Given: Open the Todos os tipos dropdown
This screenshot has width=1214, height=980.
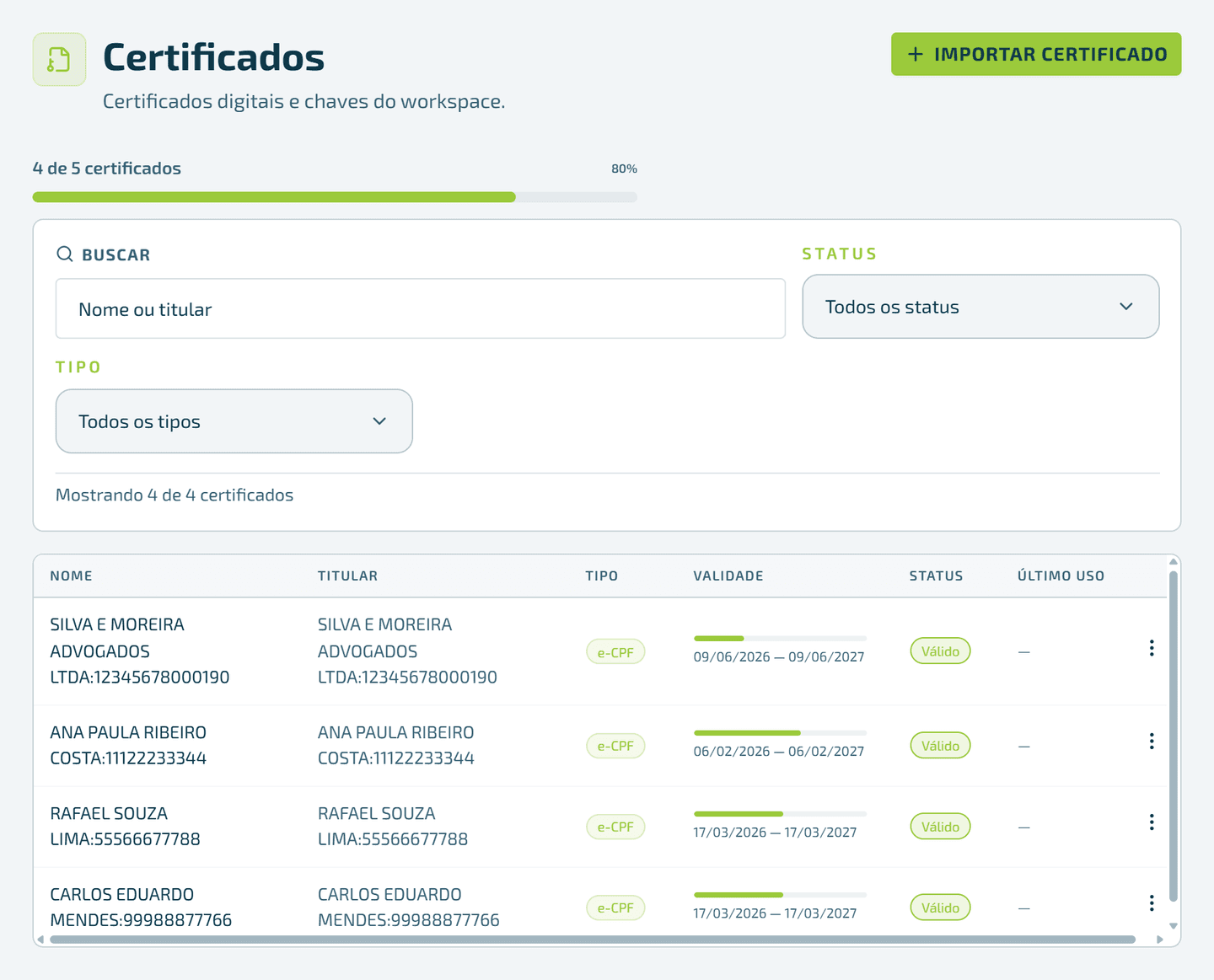Looking at the screenshot, I should (234, 421).
